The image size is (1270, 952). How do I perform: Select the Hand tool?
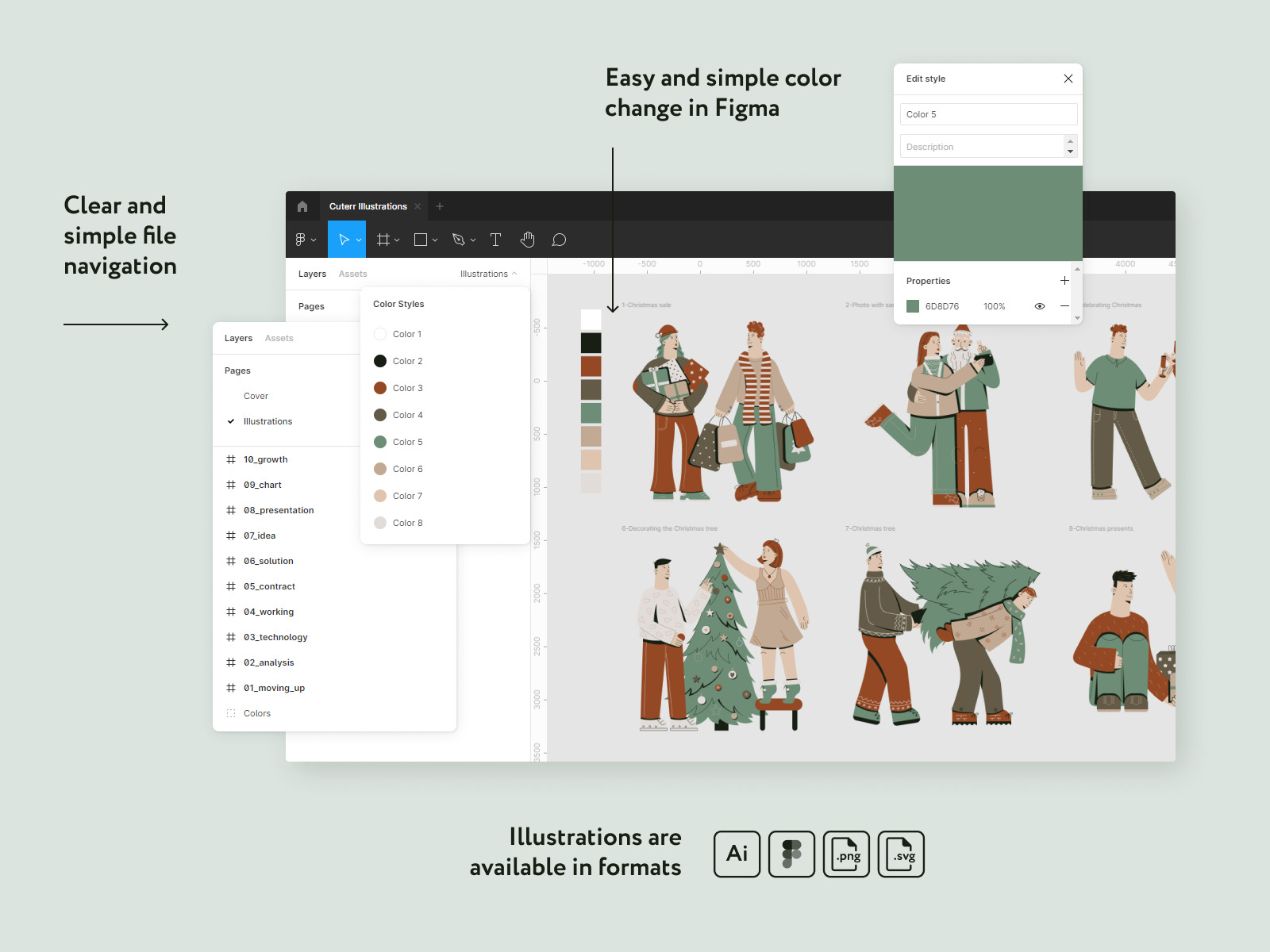pyautogui.click(x=528, y=240)
